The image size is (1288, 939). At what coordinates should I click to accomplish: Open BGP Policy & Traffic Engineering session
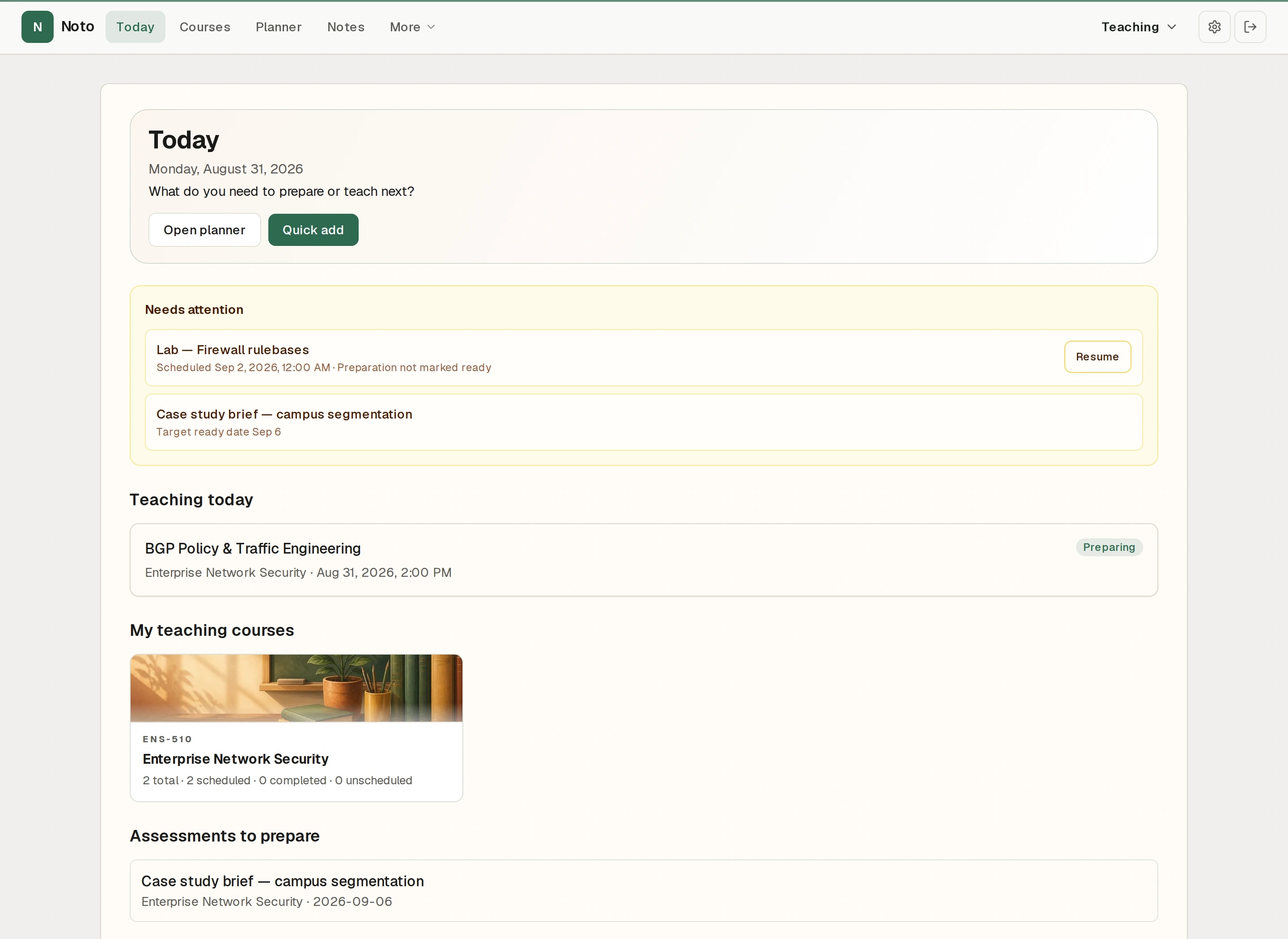(644, 559)
